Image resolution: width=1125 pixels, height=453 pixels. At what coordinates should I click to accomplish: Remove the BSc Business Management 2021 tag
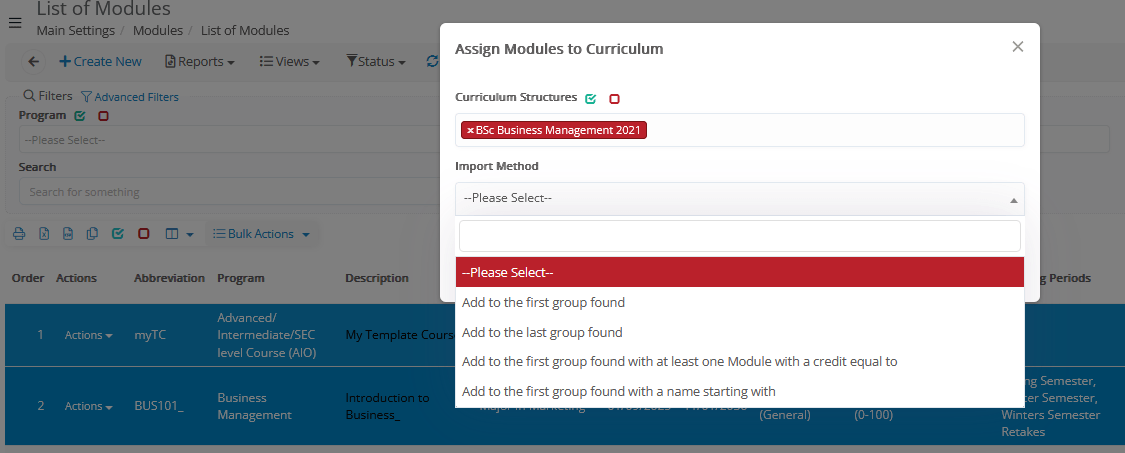[x=470, y=130]
